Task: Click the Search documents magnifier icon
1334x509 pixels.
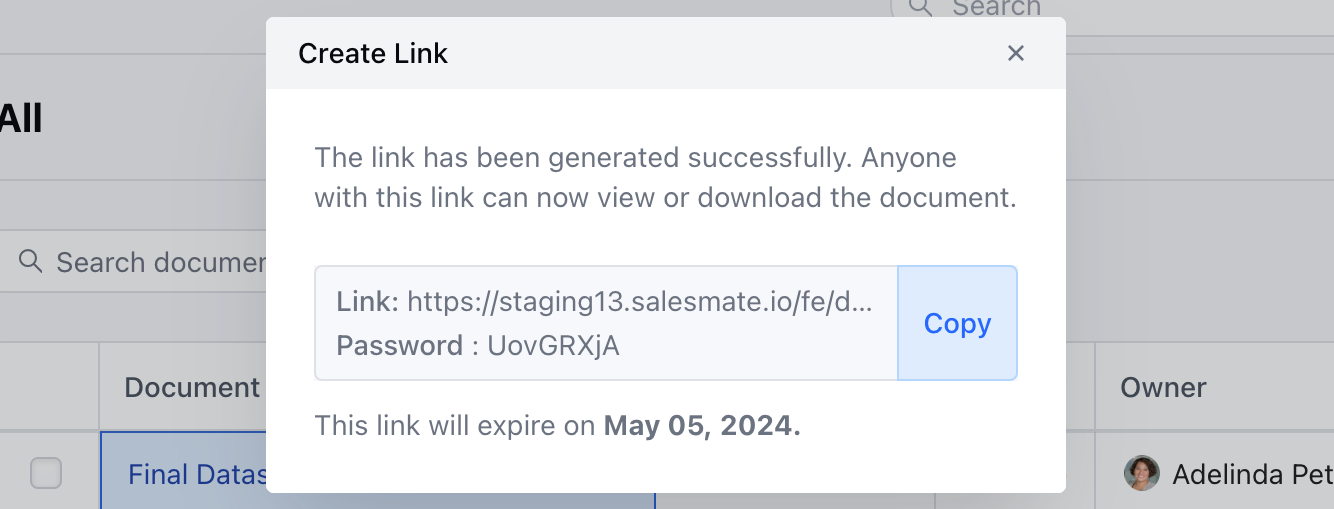Action: (x=31, y=262)
